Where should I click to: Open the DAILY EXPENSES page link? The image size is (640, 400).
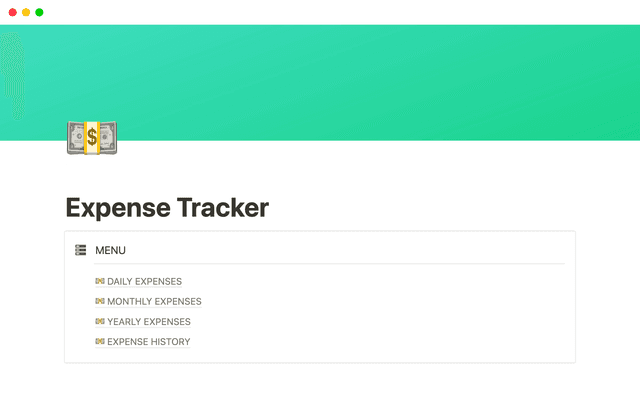pyautogui.click(x=144, y=281)
